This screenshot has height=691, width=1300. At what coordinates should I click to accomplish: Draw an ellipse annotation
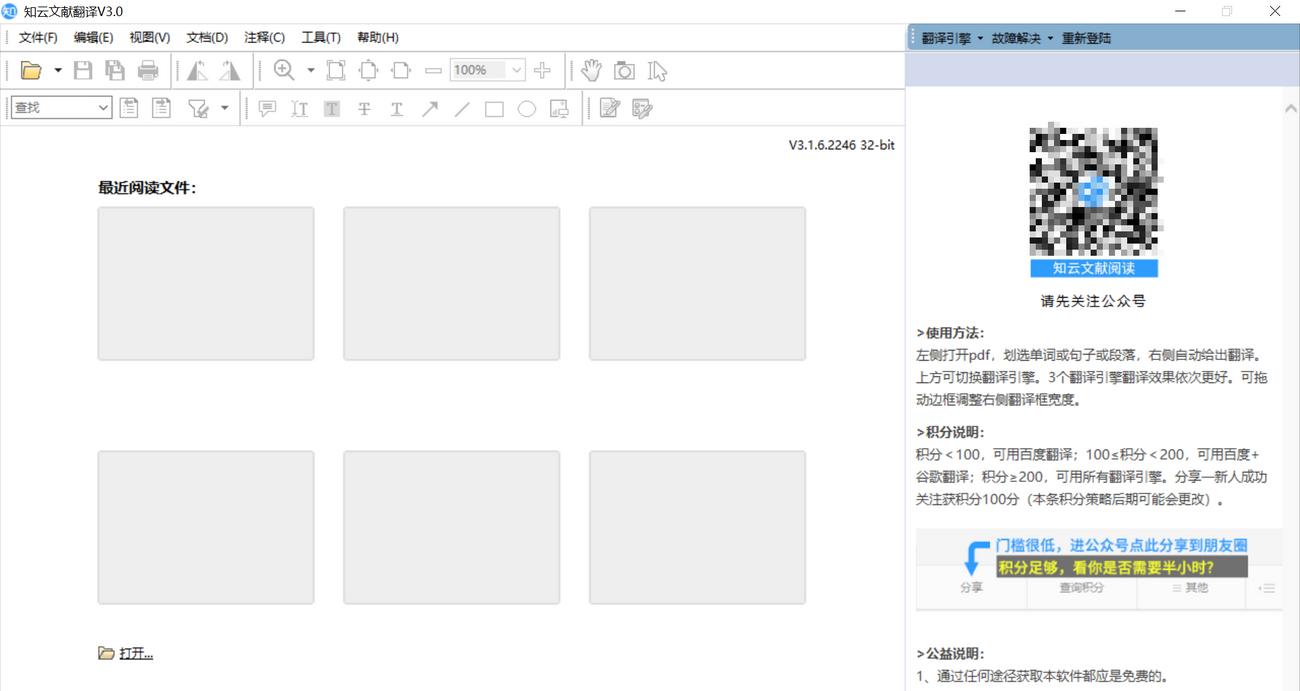click(527, 108)
